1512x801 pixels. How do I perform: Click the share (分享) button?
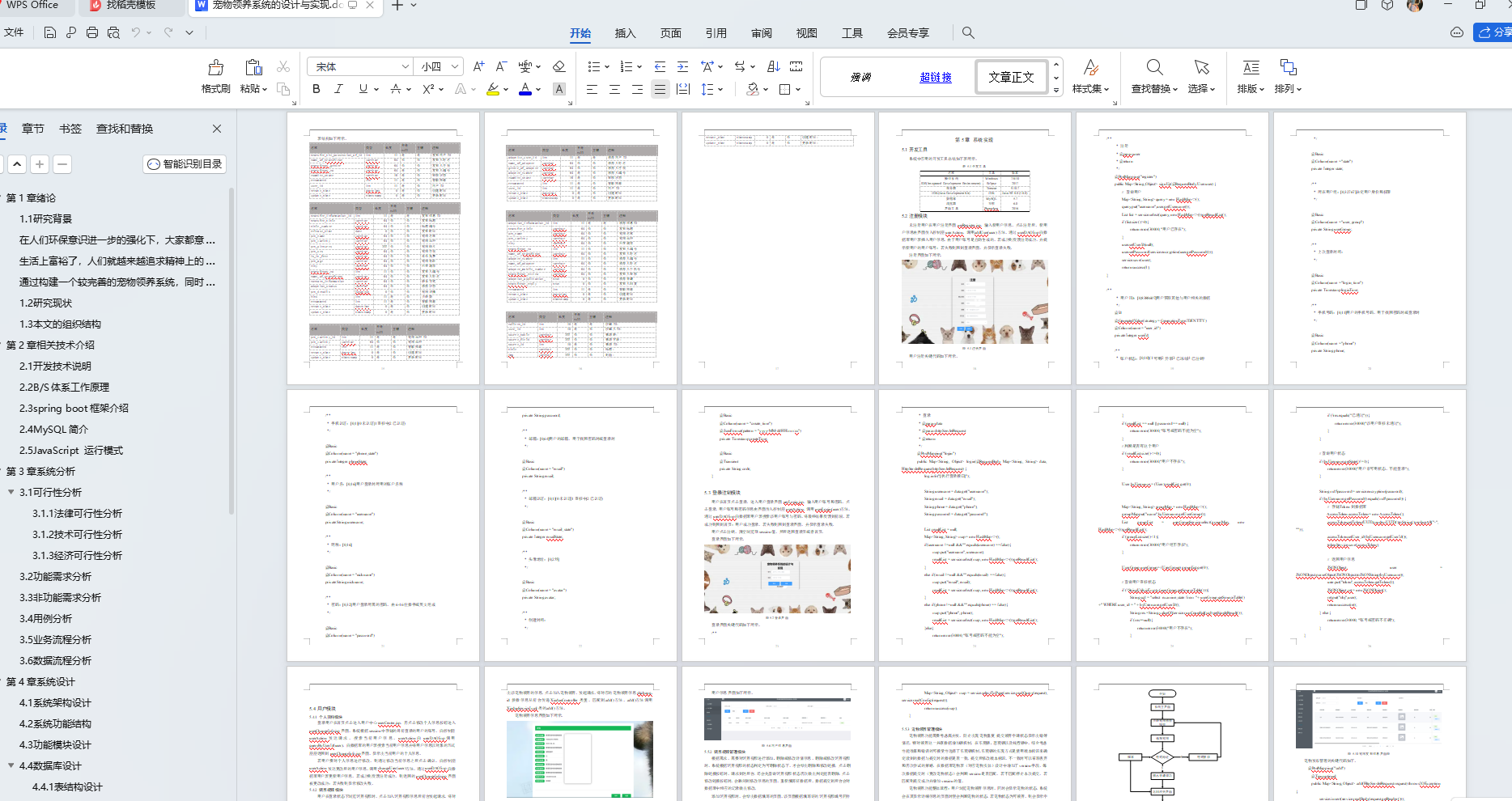[1493, 32]
